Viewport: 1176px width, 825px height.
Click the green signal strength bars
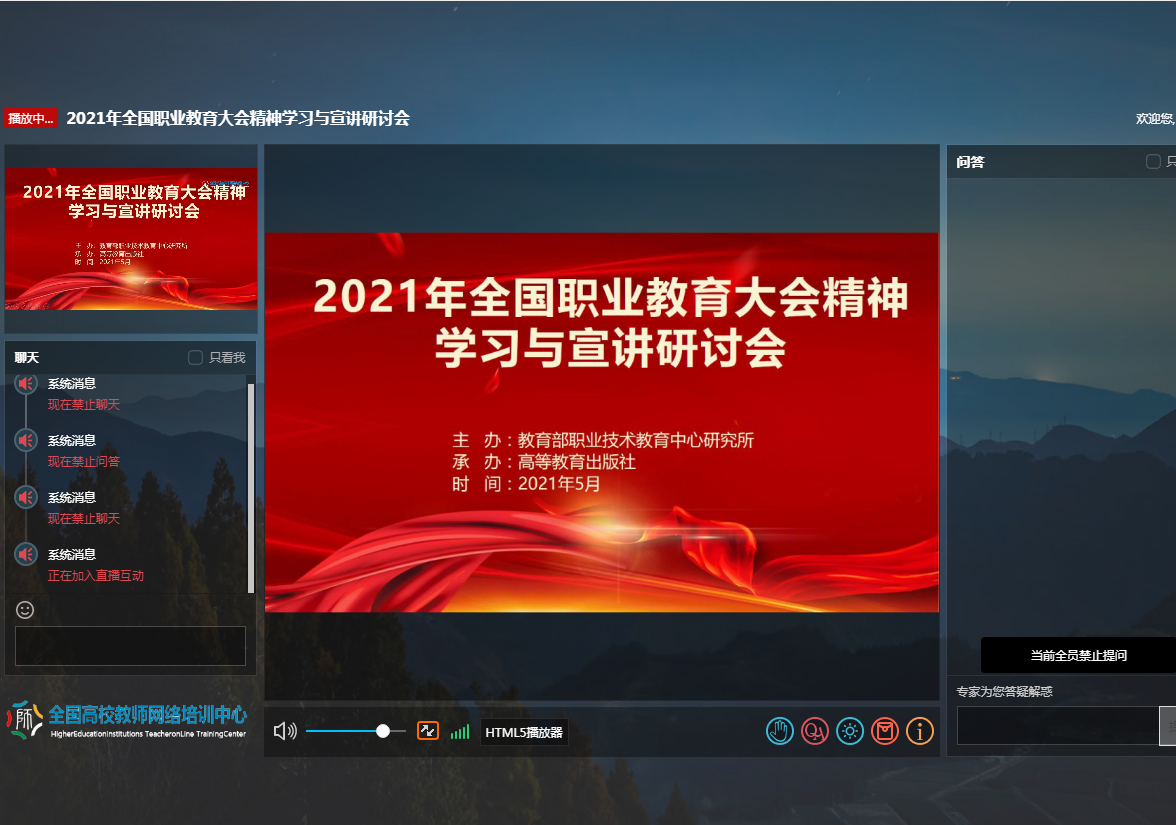tap(460, 732)
